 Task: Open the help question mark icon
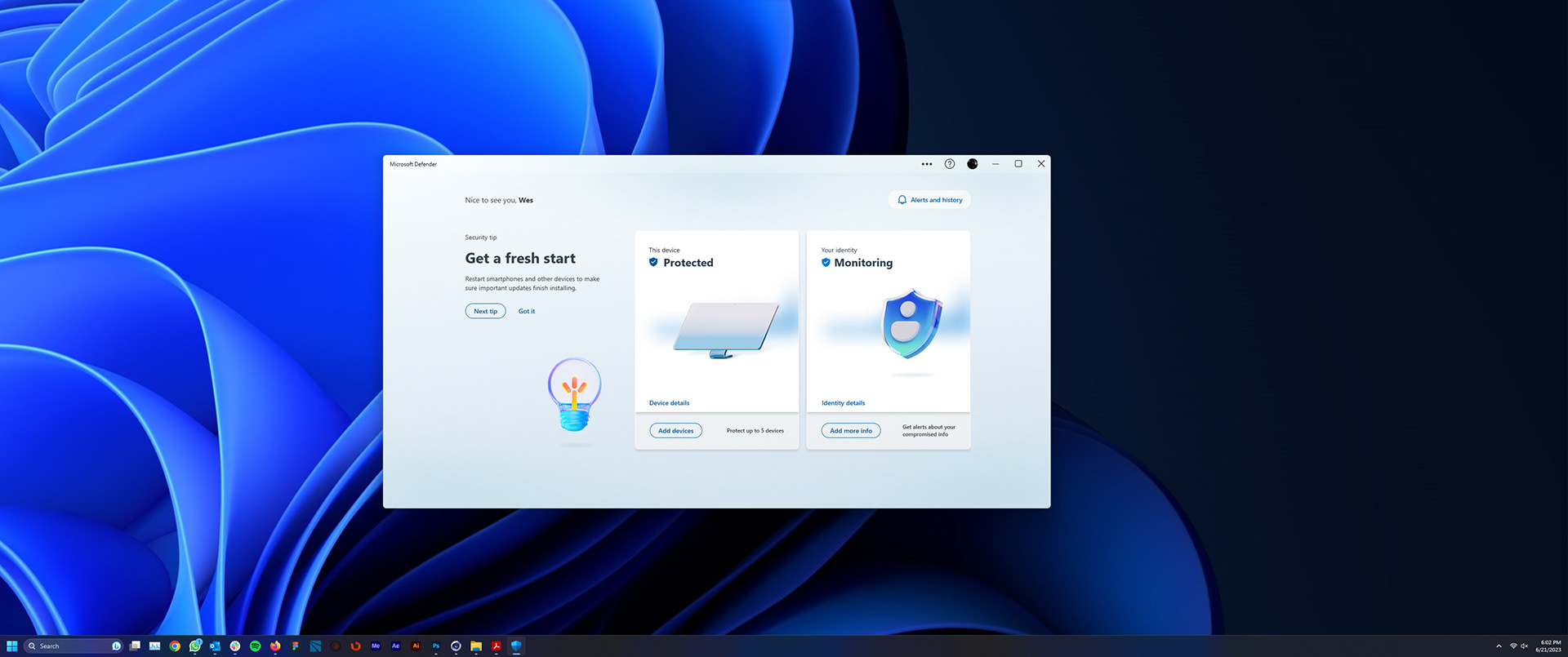949,164
